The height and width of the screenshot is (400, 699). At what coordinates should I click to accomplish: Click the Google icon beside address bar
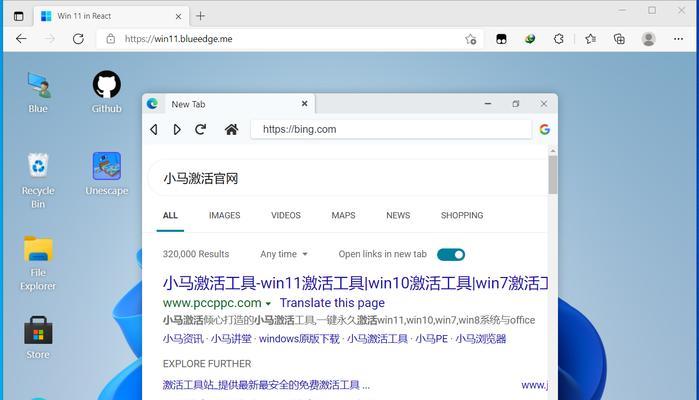click(x=544, y=129)
